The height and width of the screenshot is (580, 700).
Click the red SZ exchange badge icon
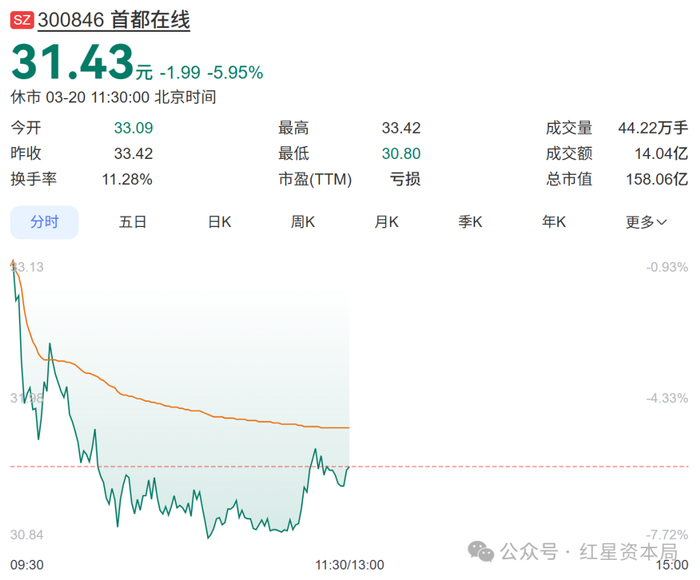[x=22, y=20]
